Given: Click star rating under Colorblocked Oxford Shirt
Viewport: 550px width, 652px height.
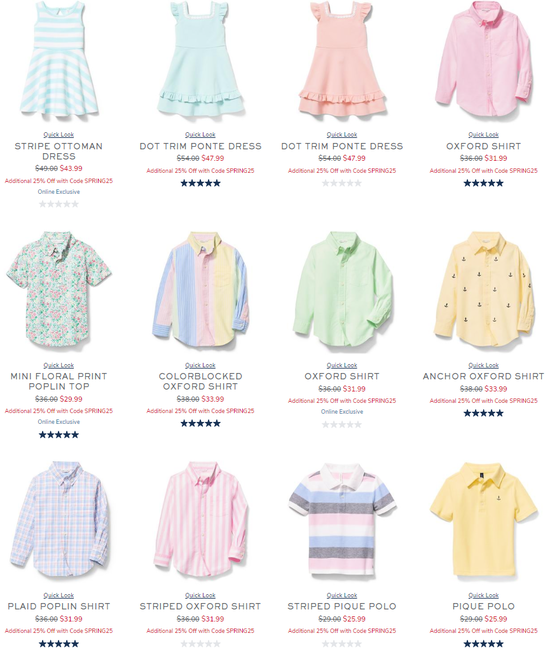Looking at the screenshot, I should (200, 424).
